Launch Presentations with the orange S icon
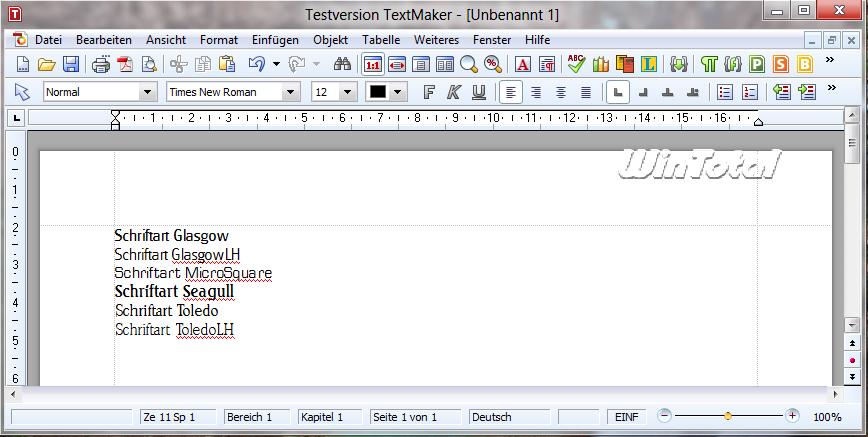Image resolution: width=868 pixels, height=437 pixels. (781, 64)
